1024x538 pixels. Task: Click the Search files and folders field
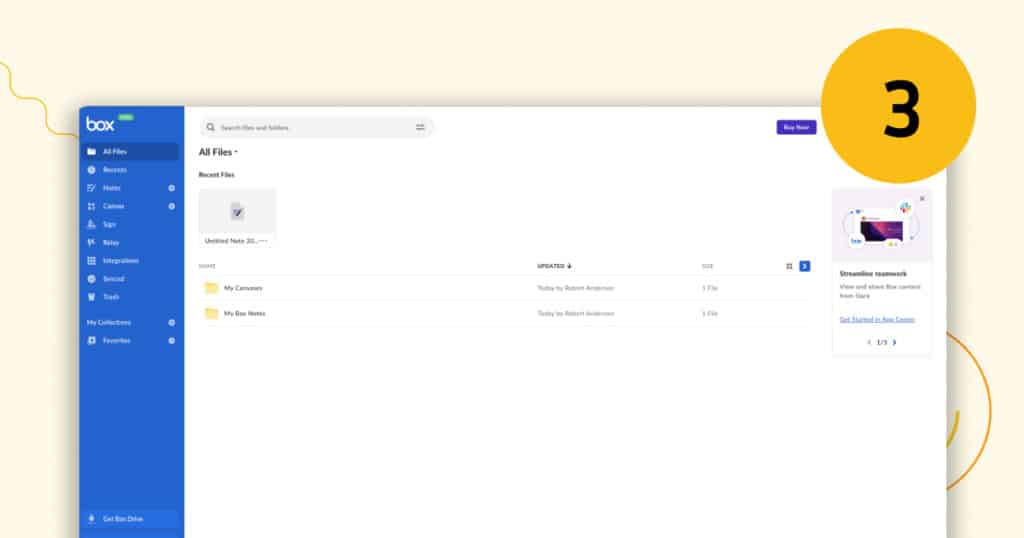(x=310, y=127)
